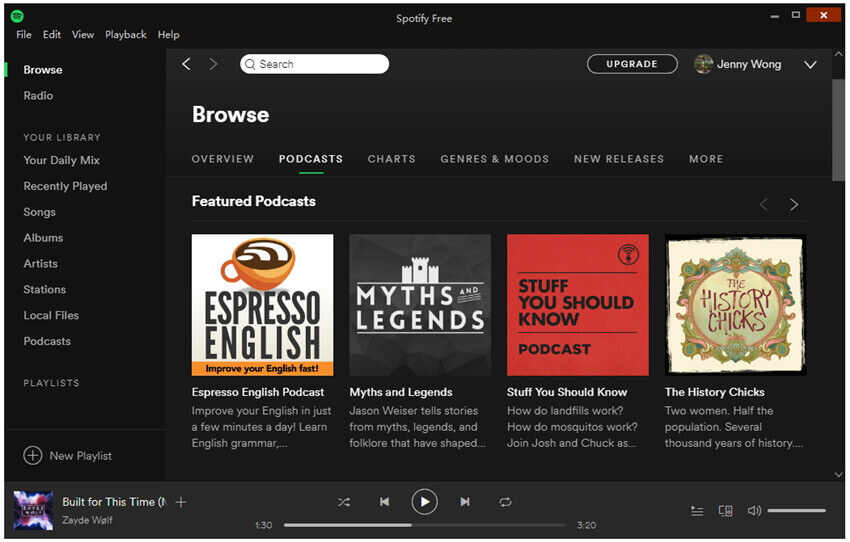Open Radio in the sidebar
The width and height of the screenshot is (850, 542).
tap(38, 95)
